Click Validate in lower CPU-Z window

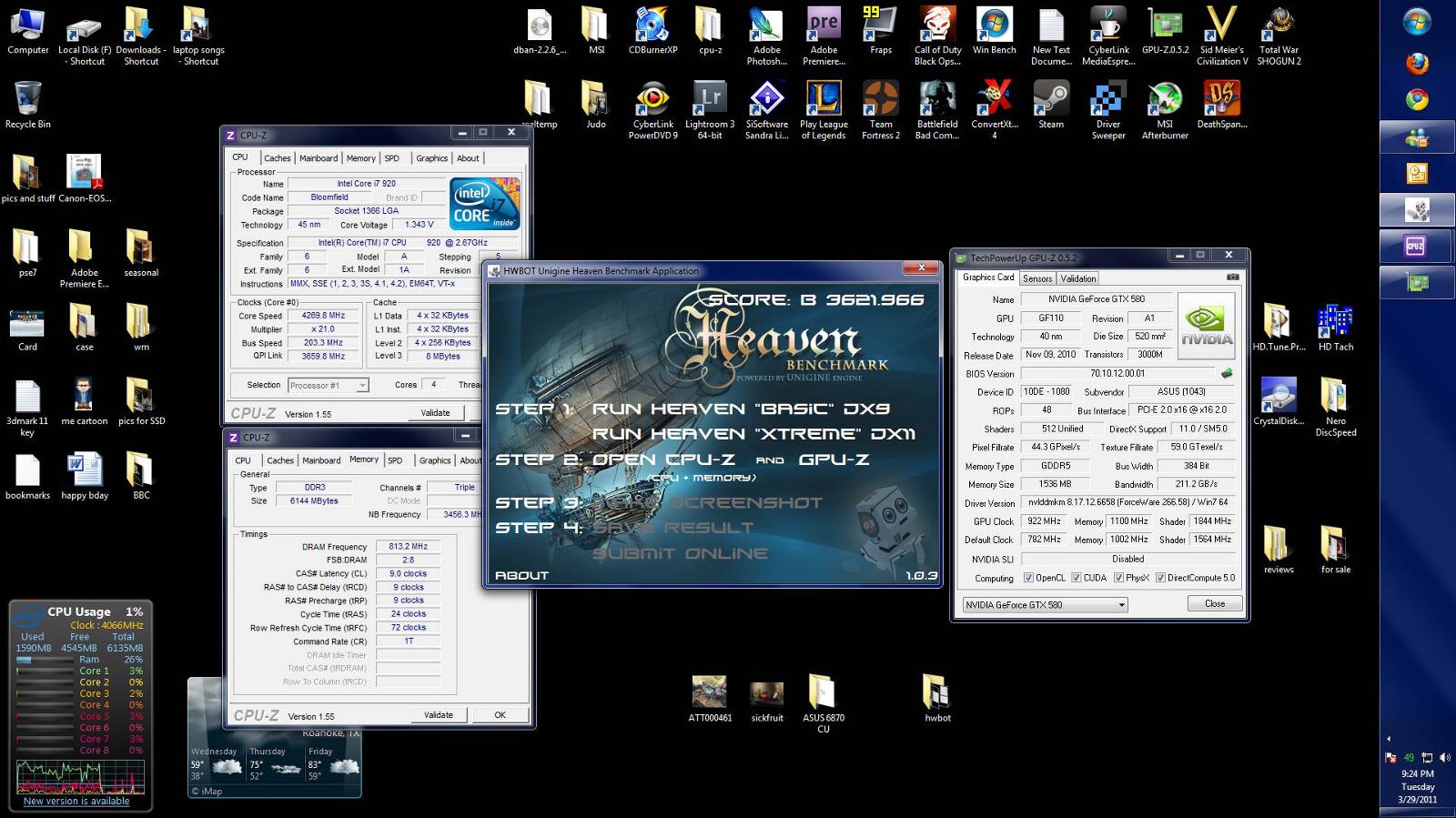(x=438, y=715)
